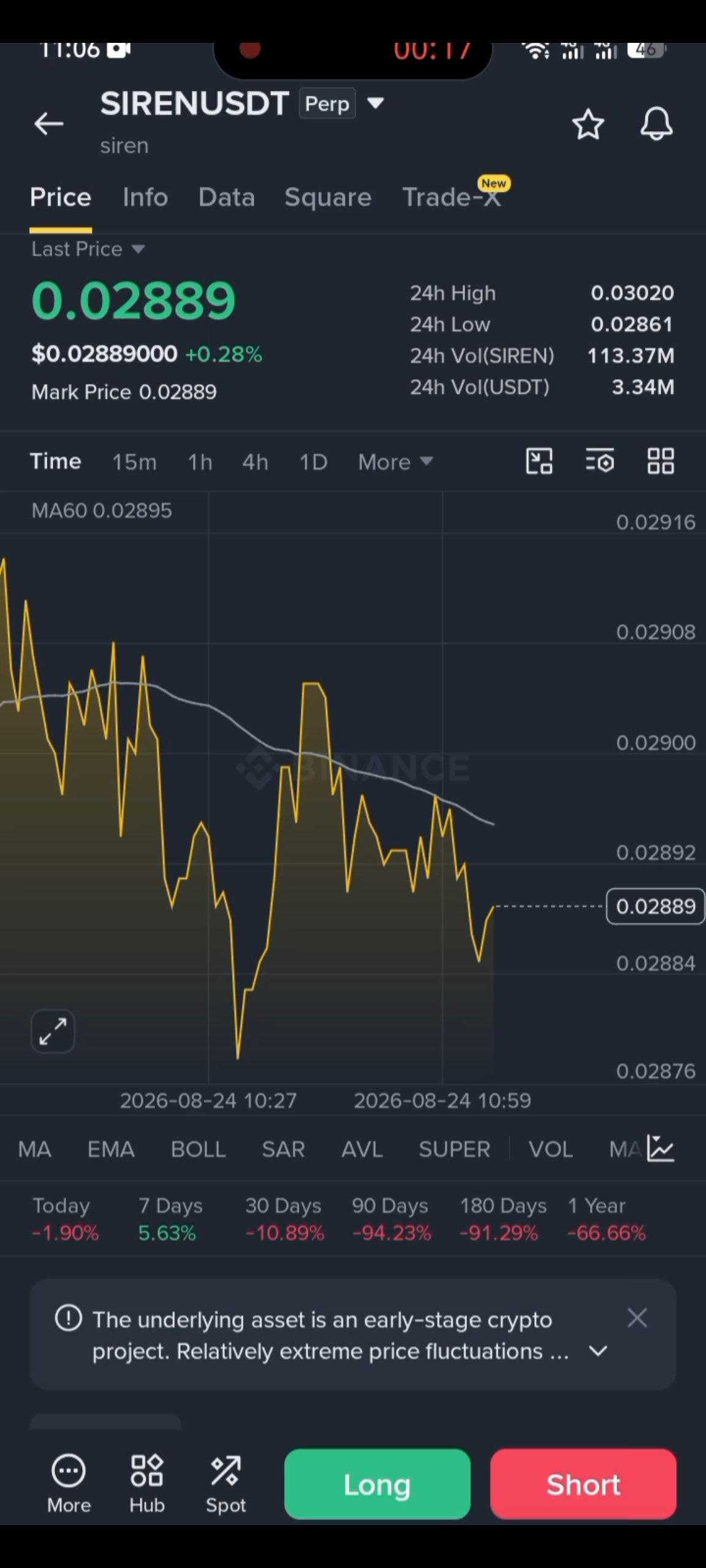
Task: Dismiss the early-stage warning notice
Action: [637, 1318]
